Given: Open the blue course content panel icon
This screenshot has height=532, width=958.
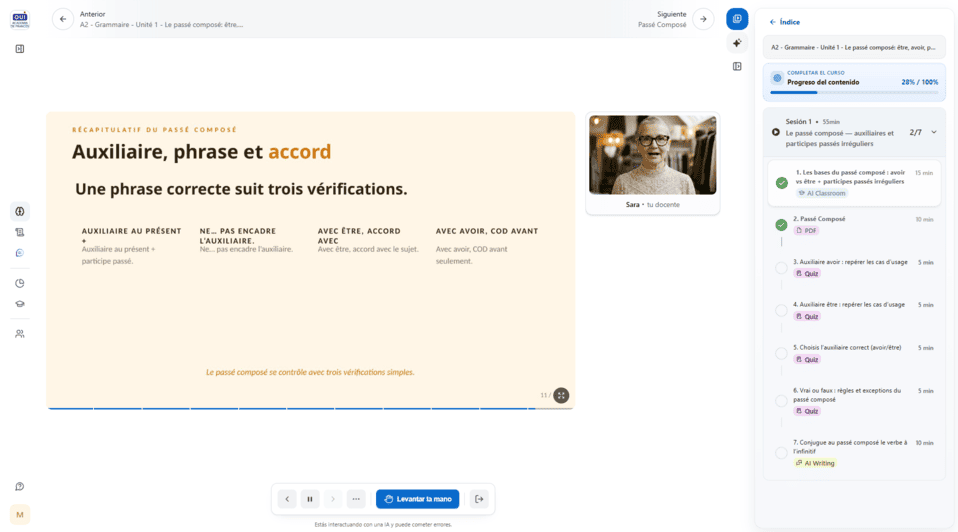Looking at the screenshot, I should (x=737, y=19).
